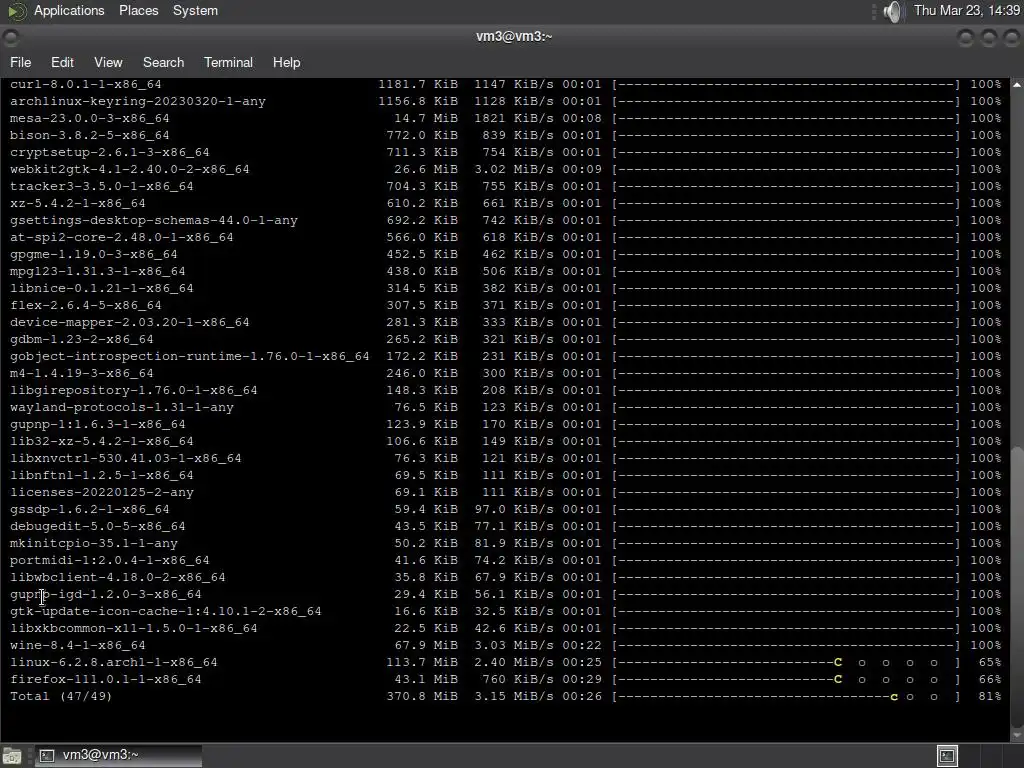
Task: Click mpg123-1.31.3-1-x86_64 package name
Action: point(97,271)
